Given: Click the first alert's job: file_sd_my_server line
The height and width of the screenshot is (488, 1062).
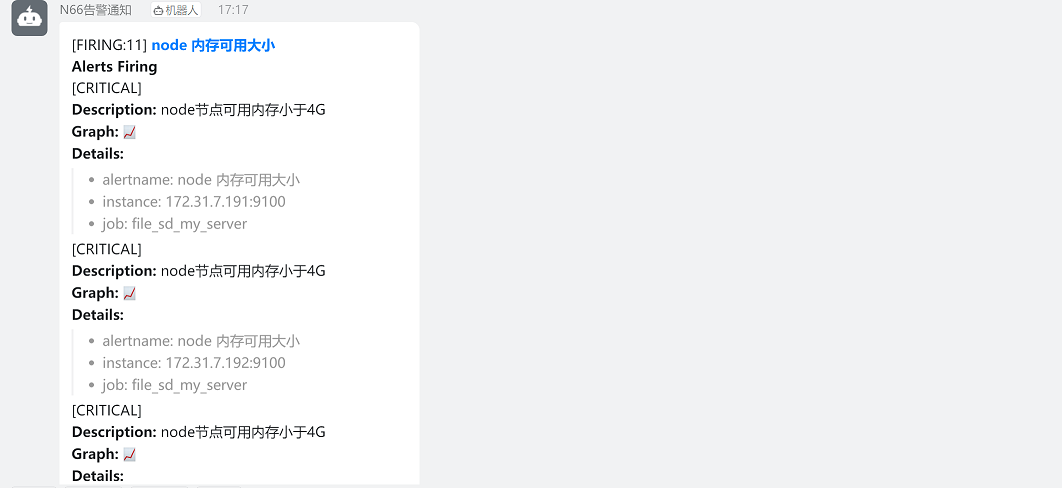Looking at the screenshot, I should (175, 224).
